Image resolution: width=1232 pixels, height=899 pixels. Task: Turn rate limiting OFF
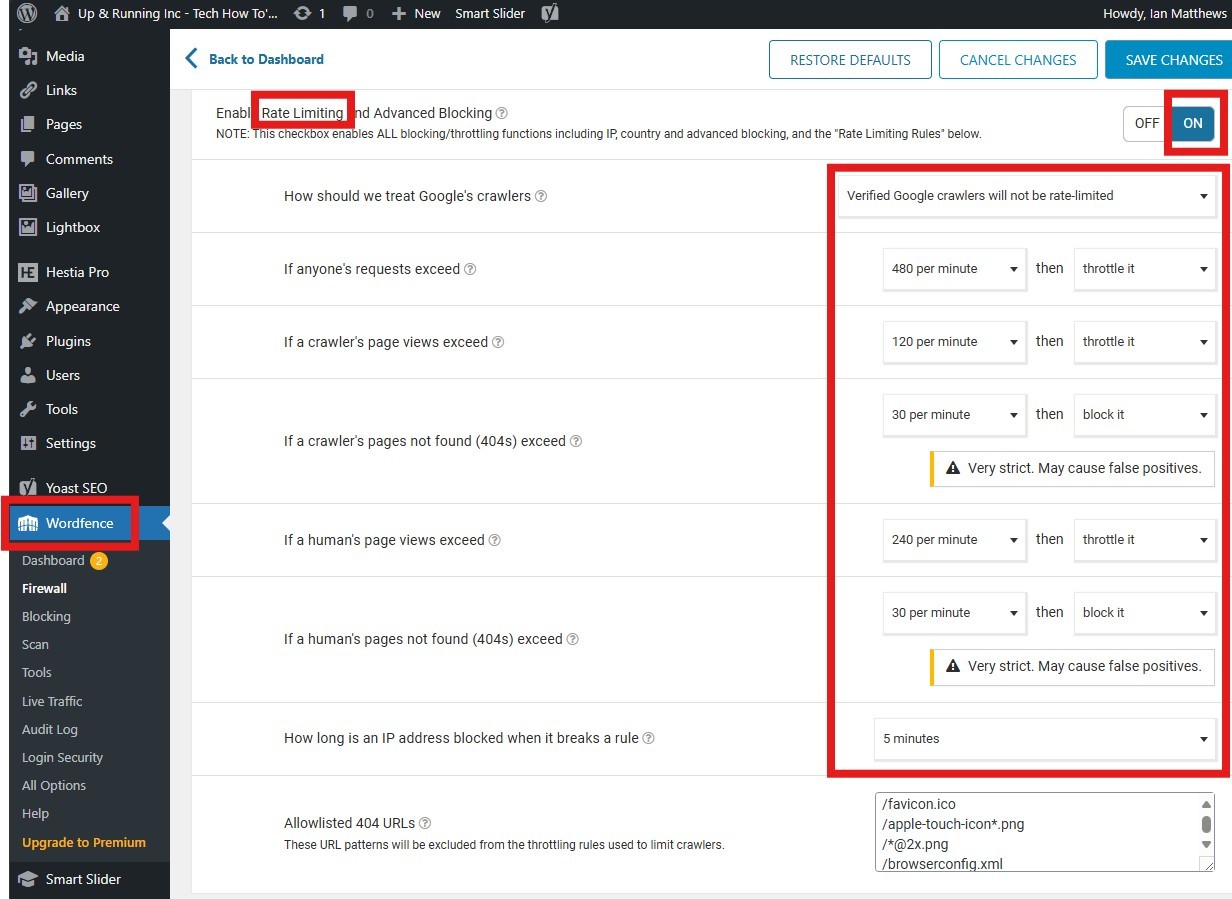click(x=1146, y=123)
